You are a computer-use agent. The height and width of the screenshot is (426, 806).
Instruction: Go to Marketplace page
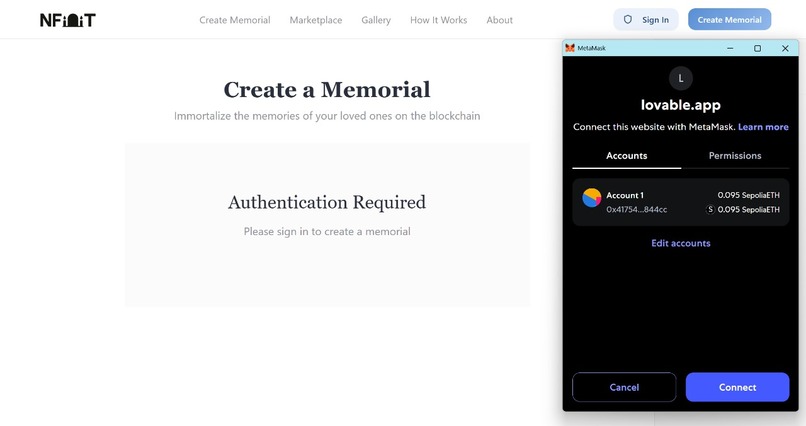click(316, 20)
